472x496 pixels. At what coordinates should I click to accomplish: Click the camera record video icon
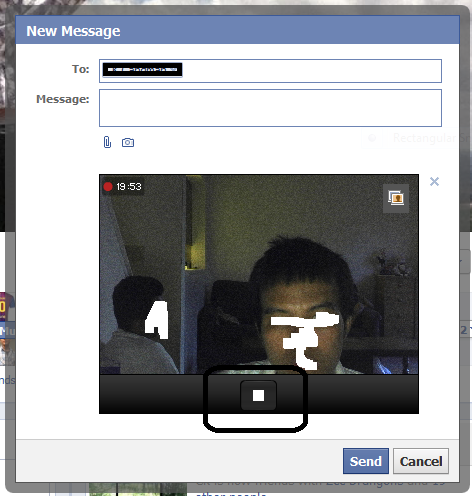(128, 143)
